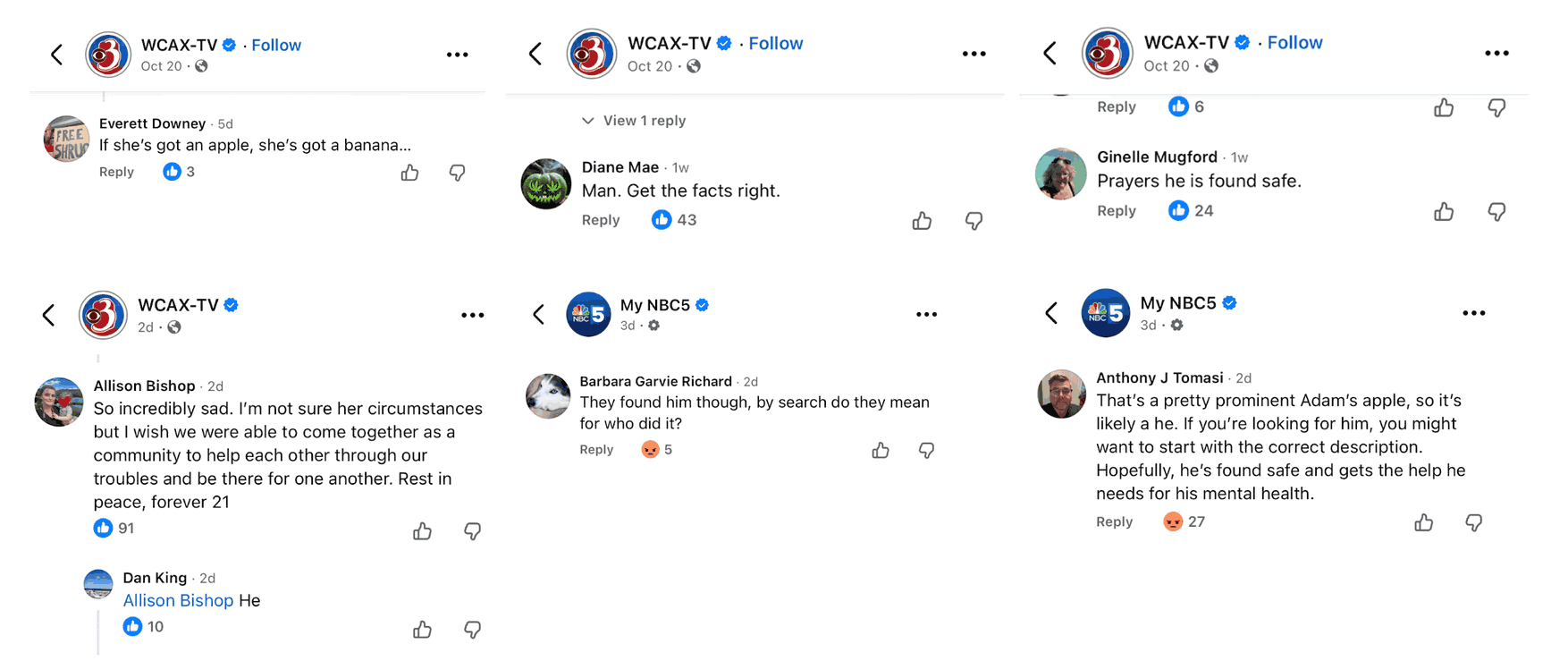Reply to Diane Mae's comment
This screenshot has width=1568, height=661.
pyautogui.click(x=600, y=220)
